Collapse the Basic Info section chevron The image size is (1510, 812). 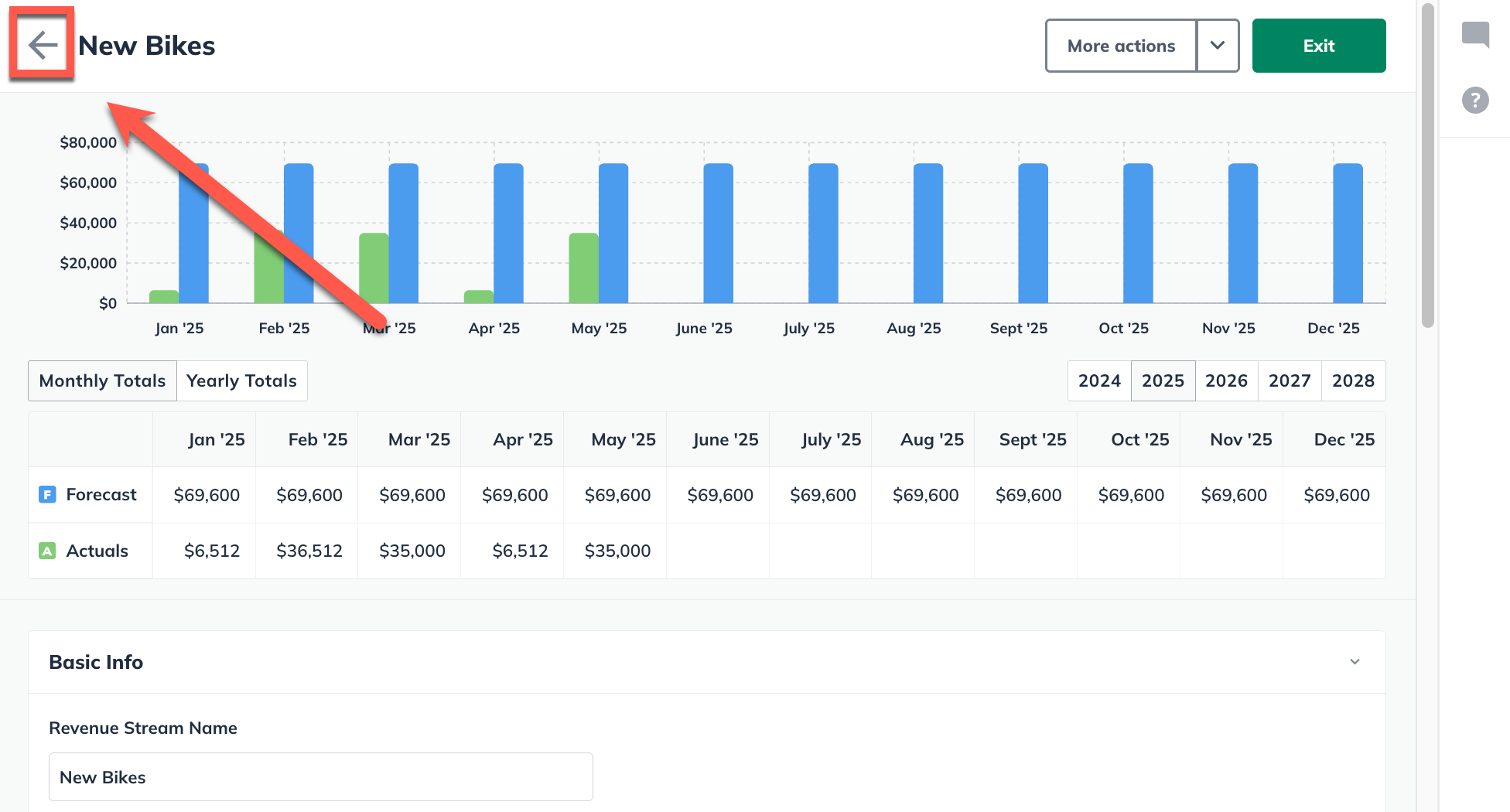click(1355, 662)
